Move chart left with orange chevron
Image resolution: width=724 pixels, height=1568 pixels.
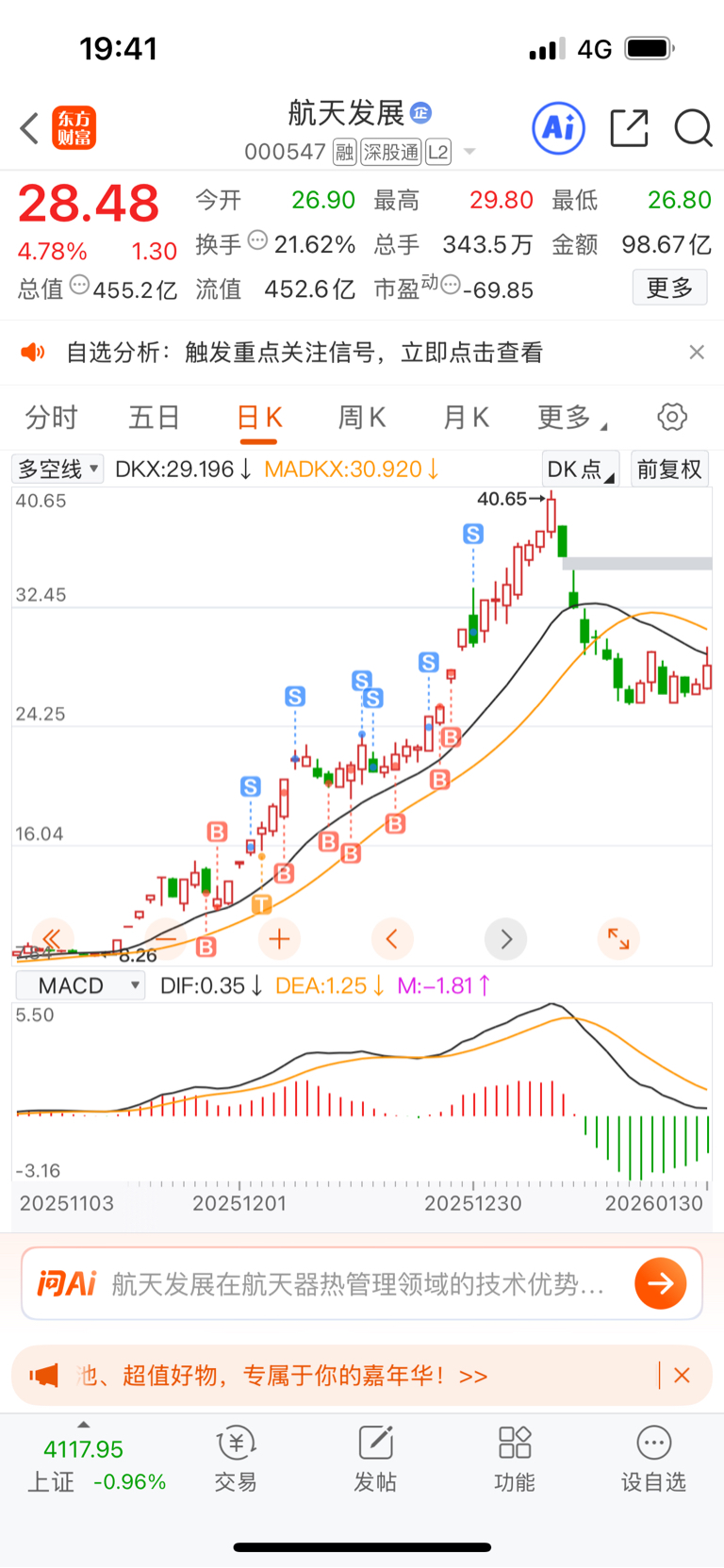click(x=392, y=938)
